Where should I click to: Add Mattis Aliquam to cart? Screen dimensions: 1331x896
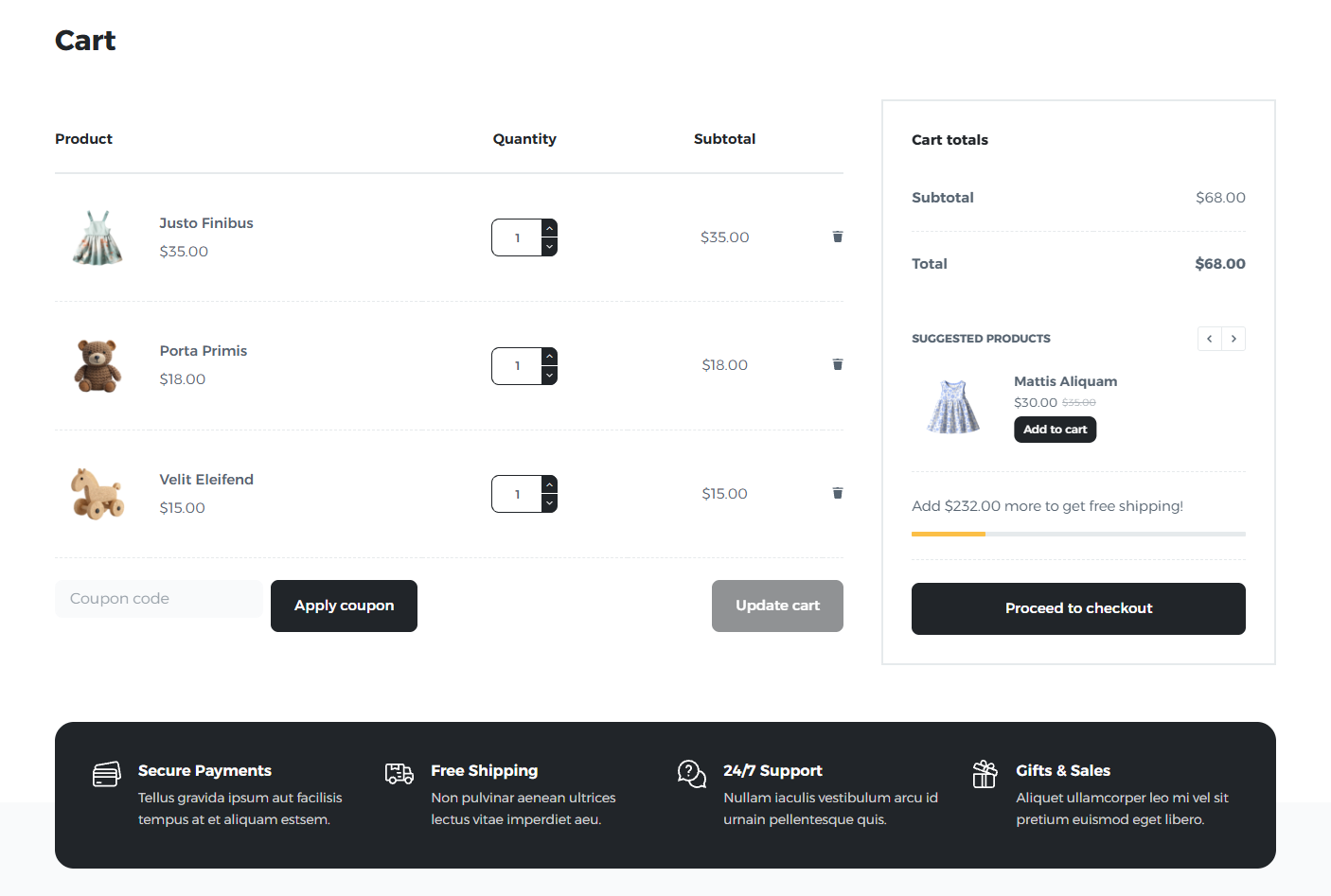[x=1055, y=430]
